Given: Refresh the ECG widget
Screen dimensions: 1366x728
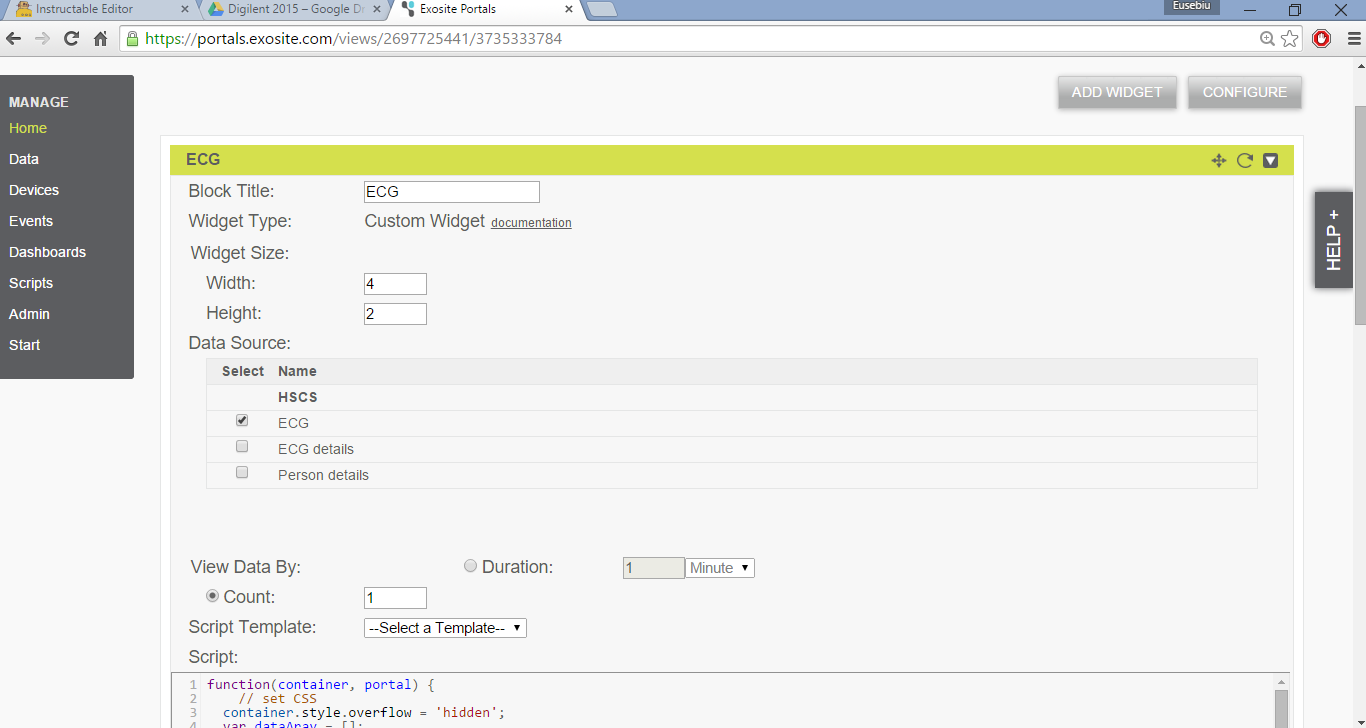Looking at the screenshot, I should [1245, 160].
